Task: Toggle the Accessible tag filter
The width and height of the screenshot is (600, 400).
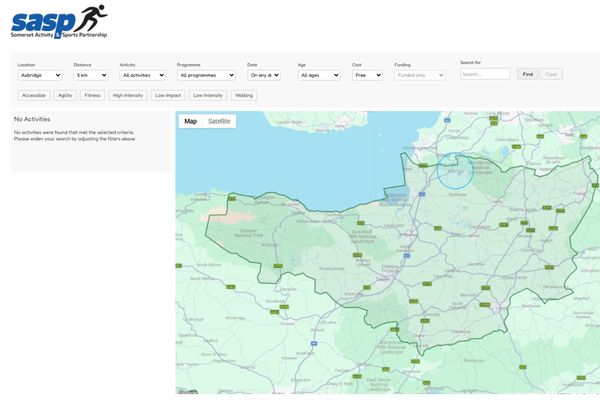Action: (34, 95)
